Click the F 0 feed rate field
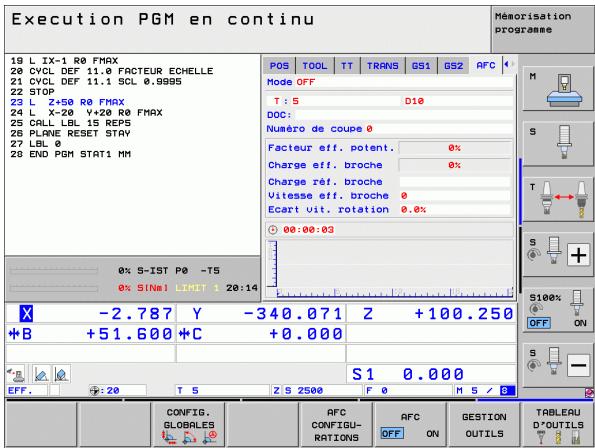 click(408, 390)
